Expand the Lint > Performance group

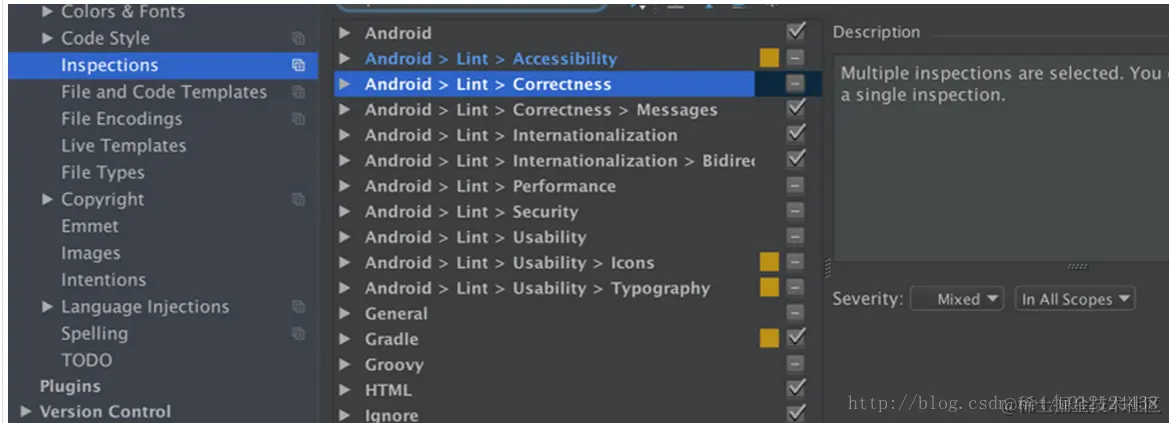[344, 186]
